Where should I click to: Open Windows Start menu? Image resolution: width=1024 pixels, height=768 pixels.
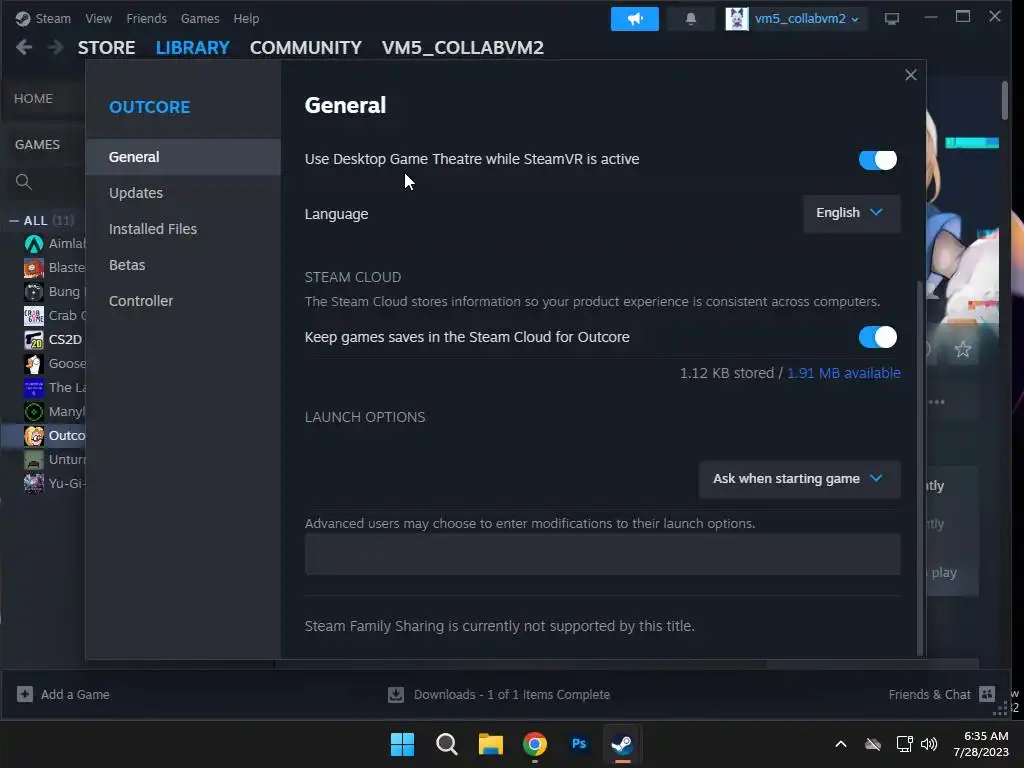(x=402, y=744)
